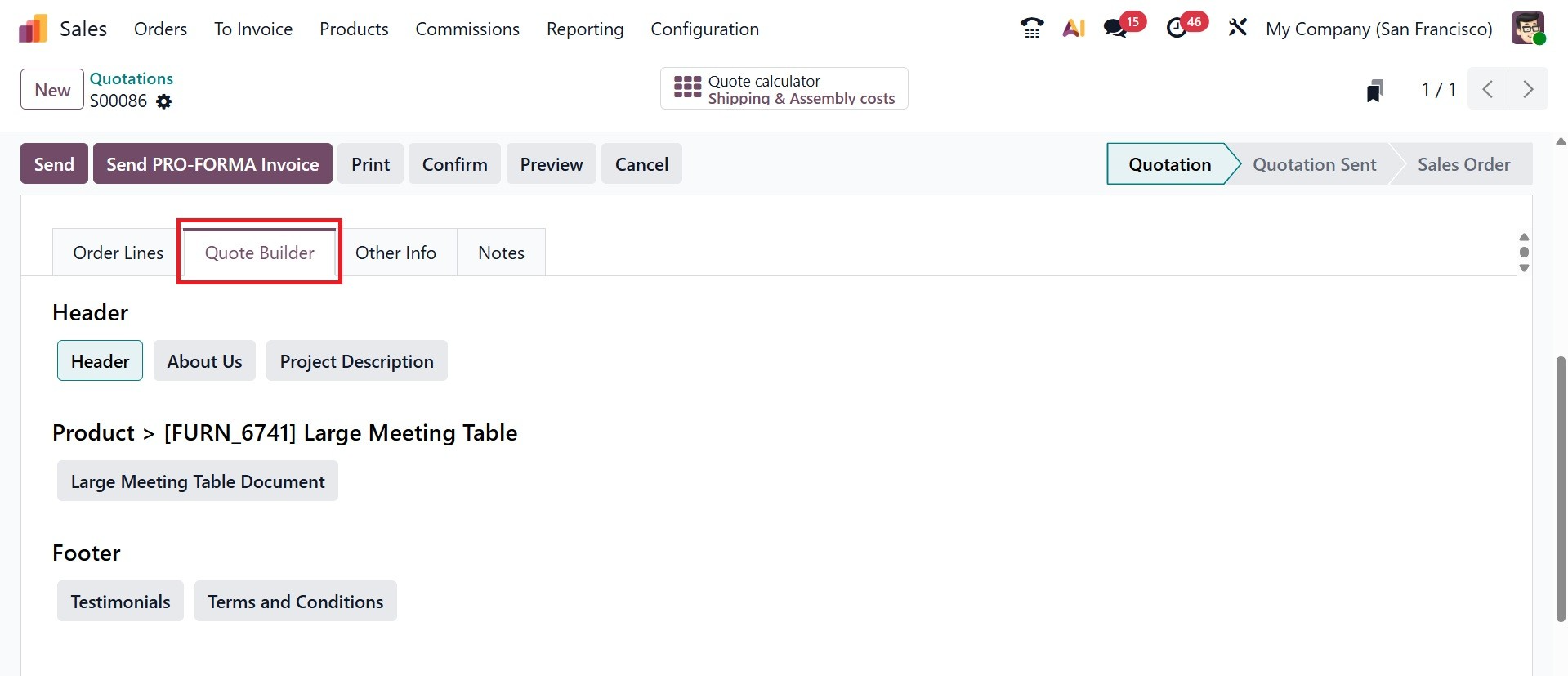Open the VoIP phone dialer icon
The height and width of the screenshot is (676, 1568).
[x=1032, y=29]
